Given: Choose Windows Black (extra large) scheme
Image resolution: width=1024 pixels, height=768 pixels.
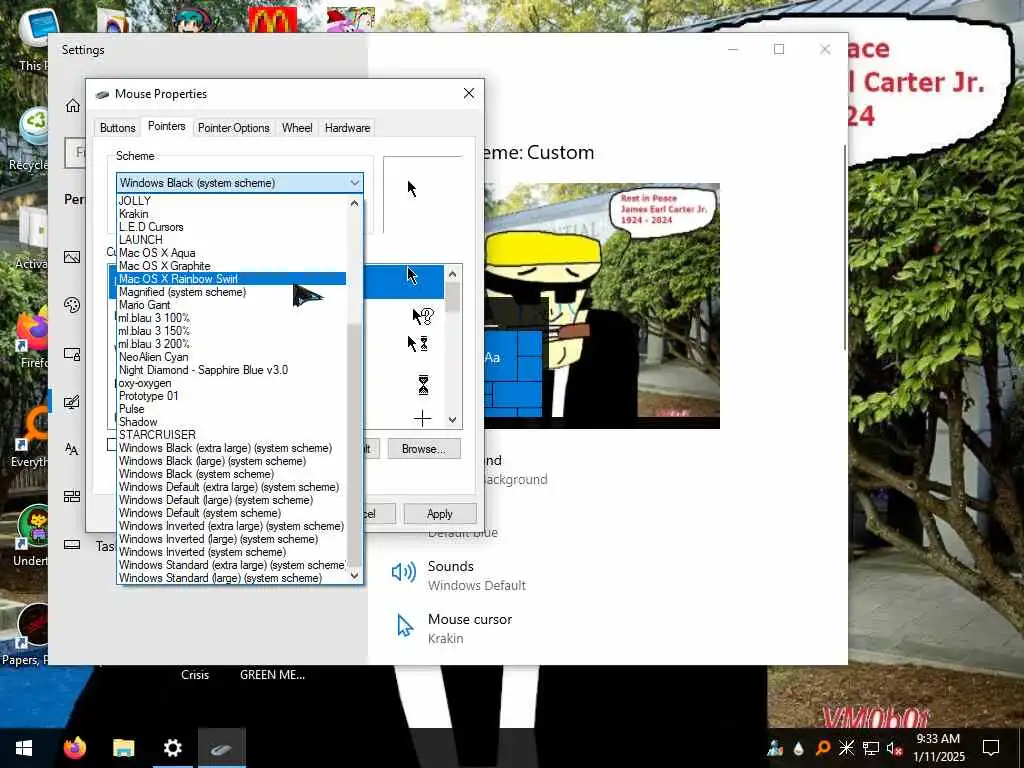Looking at the screenshot, I should 231,448.
